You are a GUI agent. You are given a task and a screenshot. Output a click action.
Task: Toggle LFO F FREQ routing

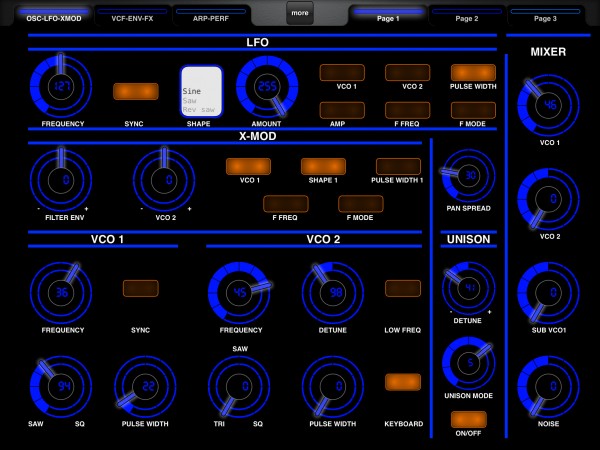point(408,110)
